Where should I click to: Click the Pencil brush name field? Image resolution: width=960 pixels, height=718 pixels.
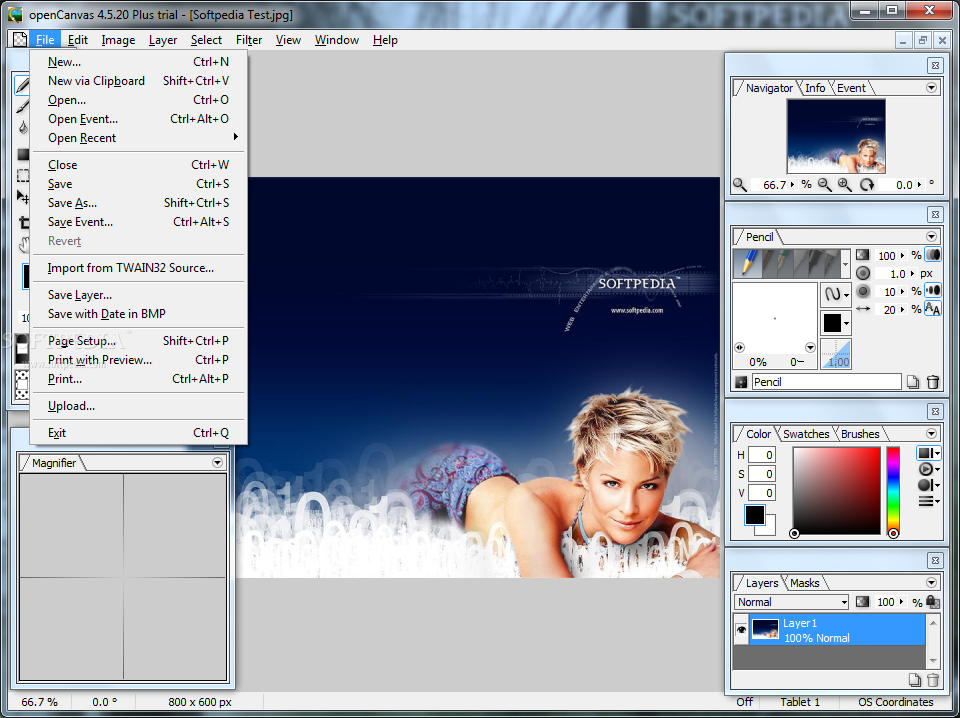pyautogui.click(x=826, y=382)
